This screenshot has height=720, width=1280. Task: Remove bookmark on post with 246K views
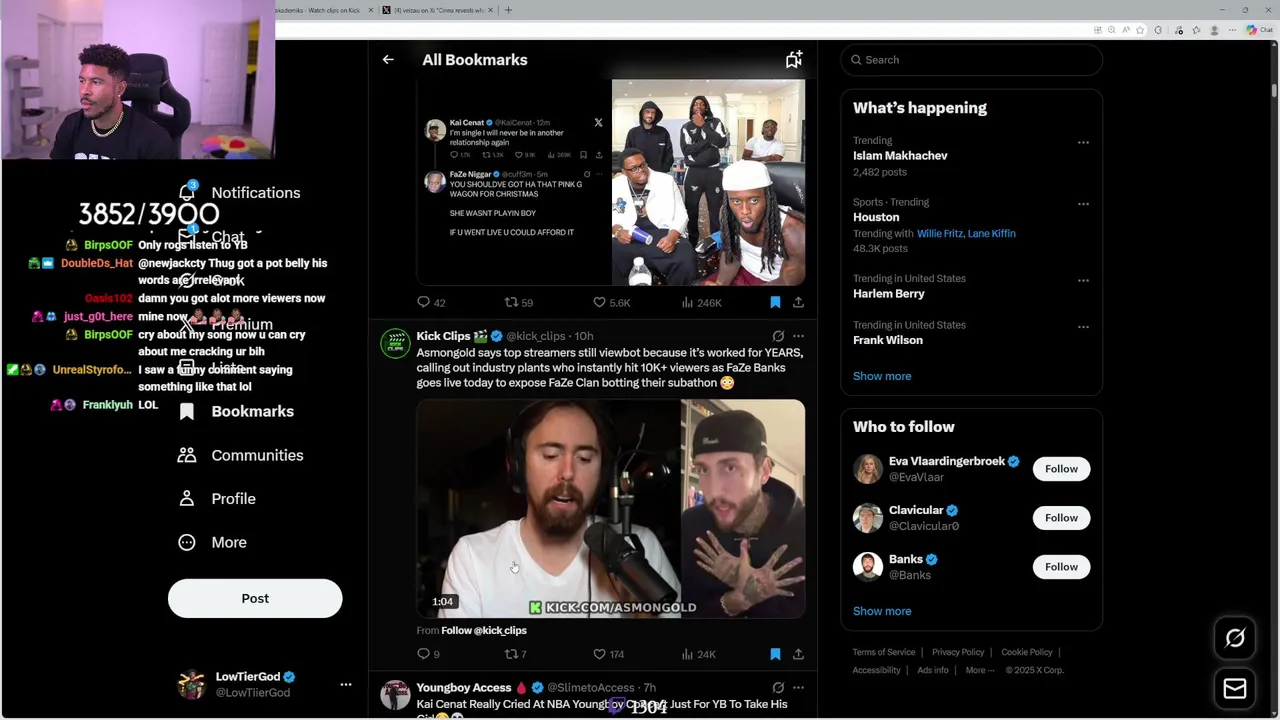[775, 302]
